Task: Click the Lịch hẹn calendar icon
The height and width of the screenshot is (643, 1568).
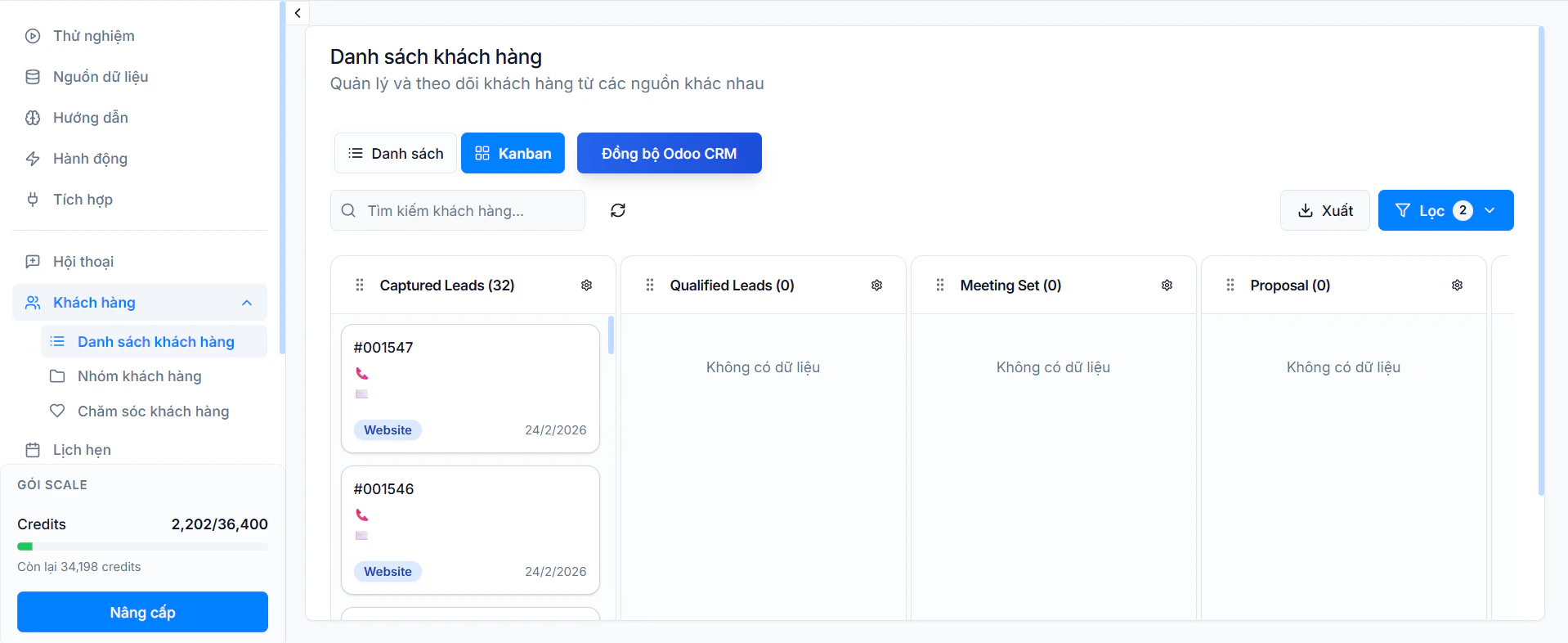Action: (x=33, y=450)
